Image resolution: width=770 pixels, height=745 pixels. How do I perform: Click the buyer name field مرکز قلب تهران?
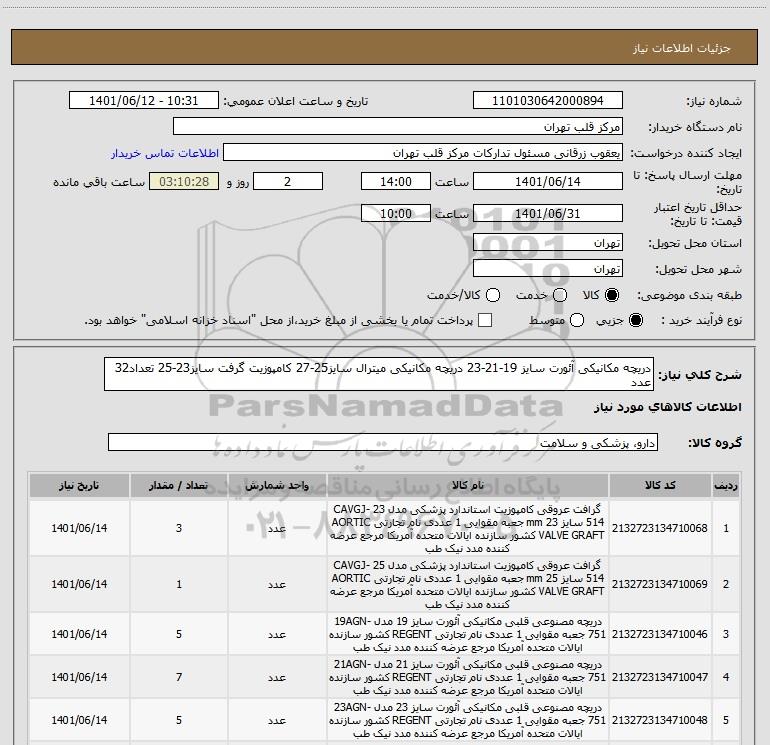tap(398, 126)
